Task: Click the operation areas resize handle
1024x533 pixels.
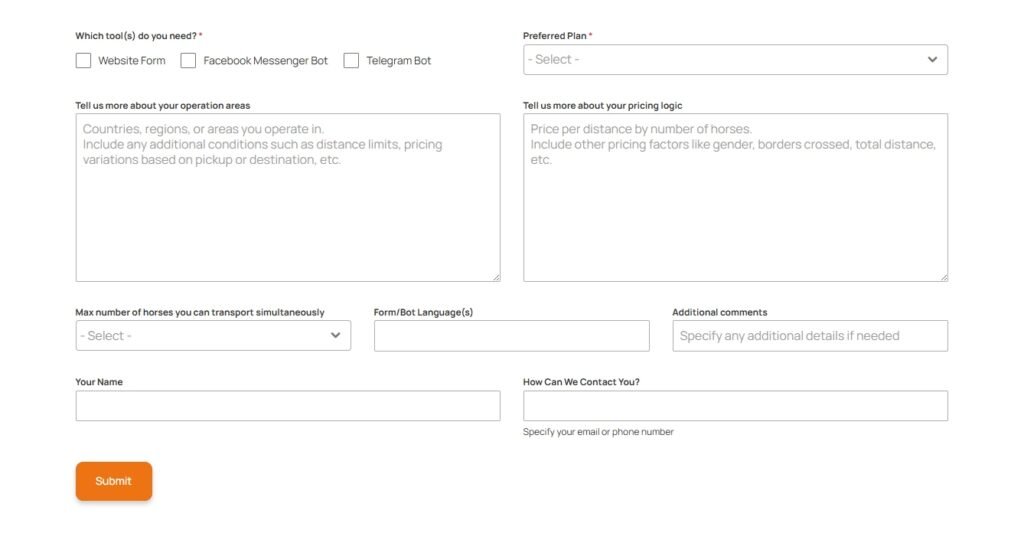Action: coord(495,276)
